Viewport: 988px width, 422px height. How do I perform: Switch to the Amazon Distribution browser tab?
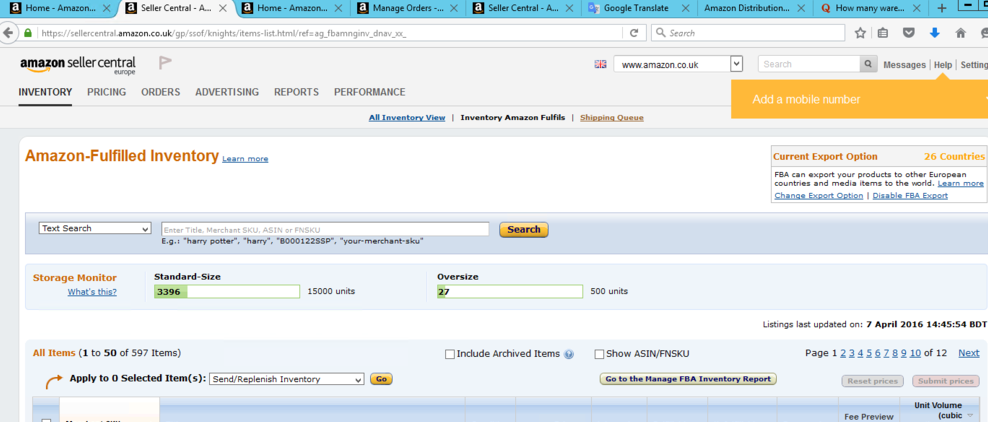point(754,8)
